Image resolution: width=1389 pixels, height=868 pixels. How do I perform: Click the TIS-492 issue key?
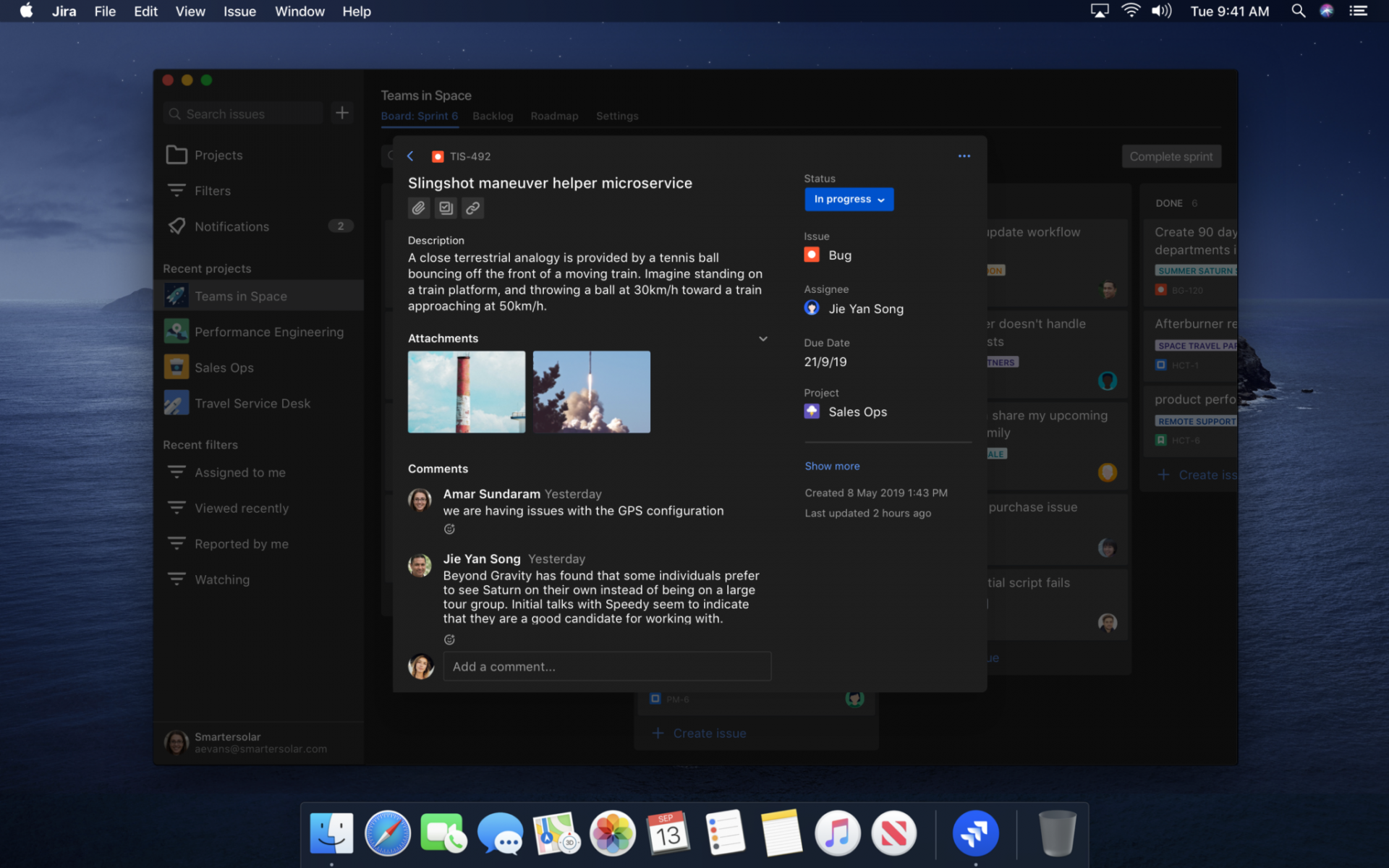[x=470, y=156]
